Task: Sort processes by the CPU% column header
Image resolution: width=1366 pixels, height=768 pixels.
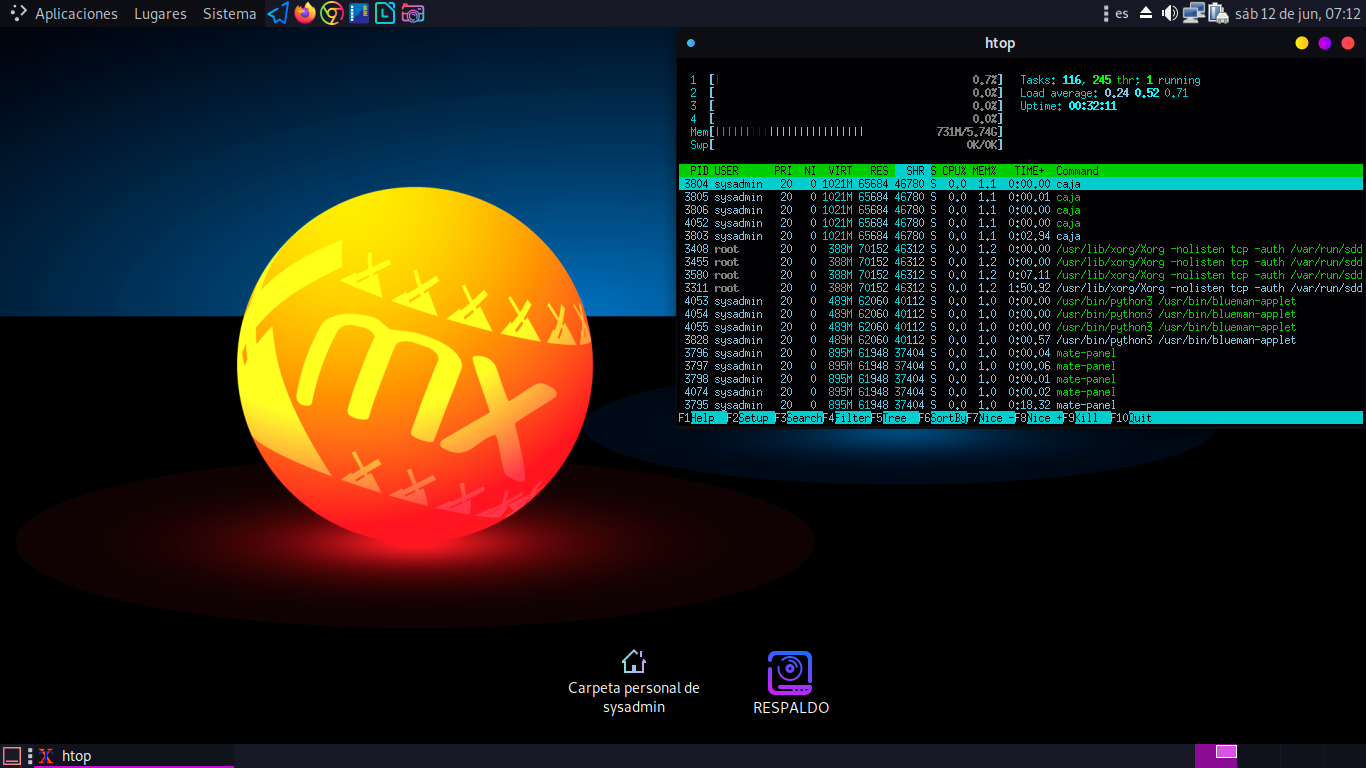Action: coord(954,171)
